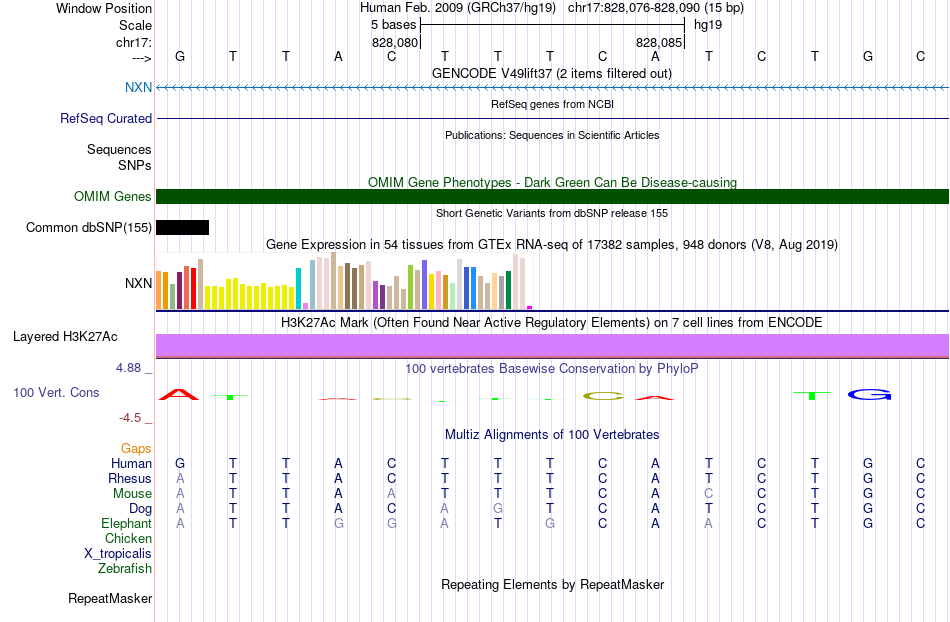Select the X_tropicalis species label

click(118, 554)
